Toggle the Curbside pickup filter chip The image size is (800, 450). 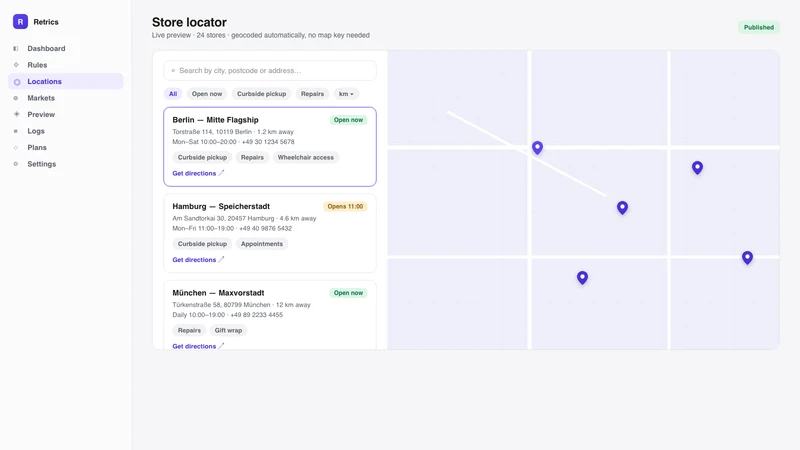pyautogui.click(x=261, y=94)
